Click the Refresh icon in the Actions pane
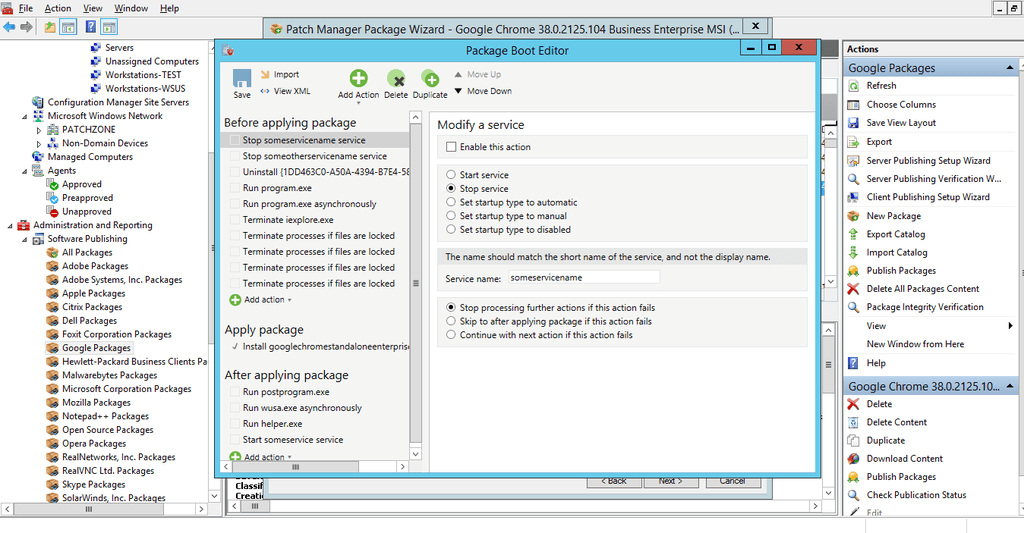Viewport: 1024px width, 533px height. 853,86
